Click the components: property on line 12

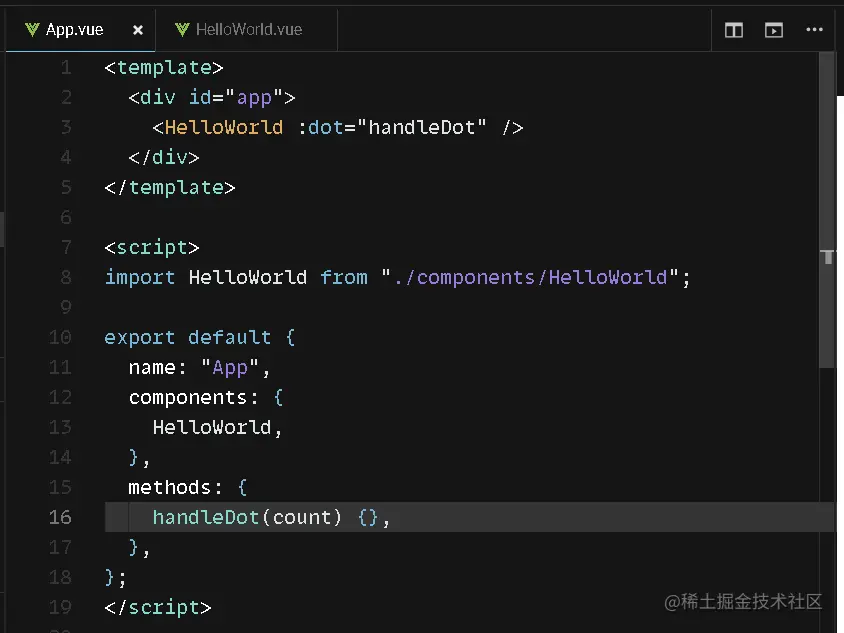[x=193, y=397]
